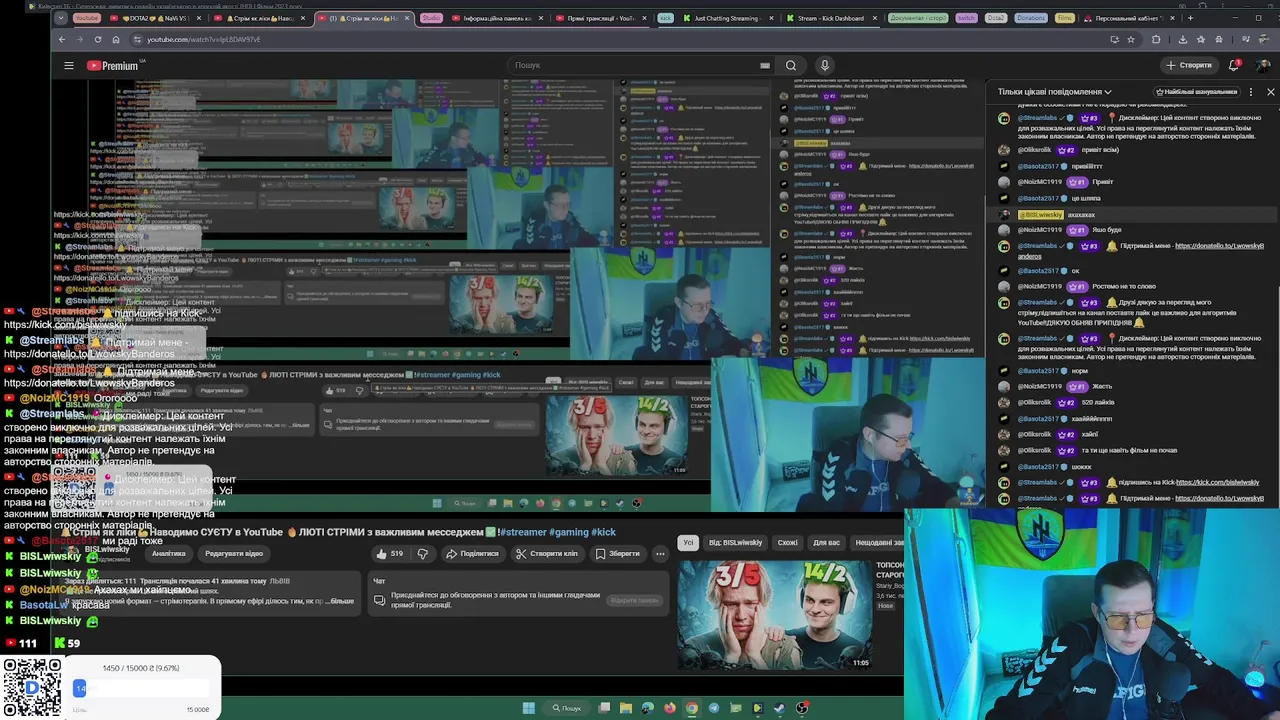Save the video with Зберегти
The height and width of the screenshot is (720, 1280).
(x=617, y=554)
